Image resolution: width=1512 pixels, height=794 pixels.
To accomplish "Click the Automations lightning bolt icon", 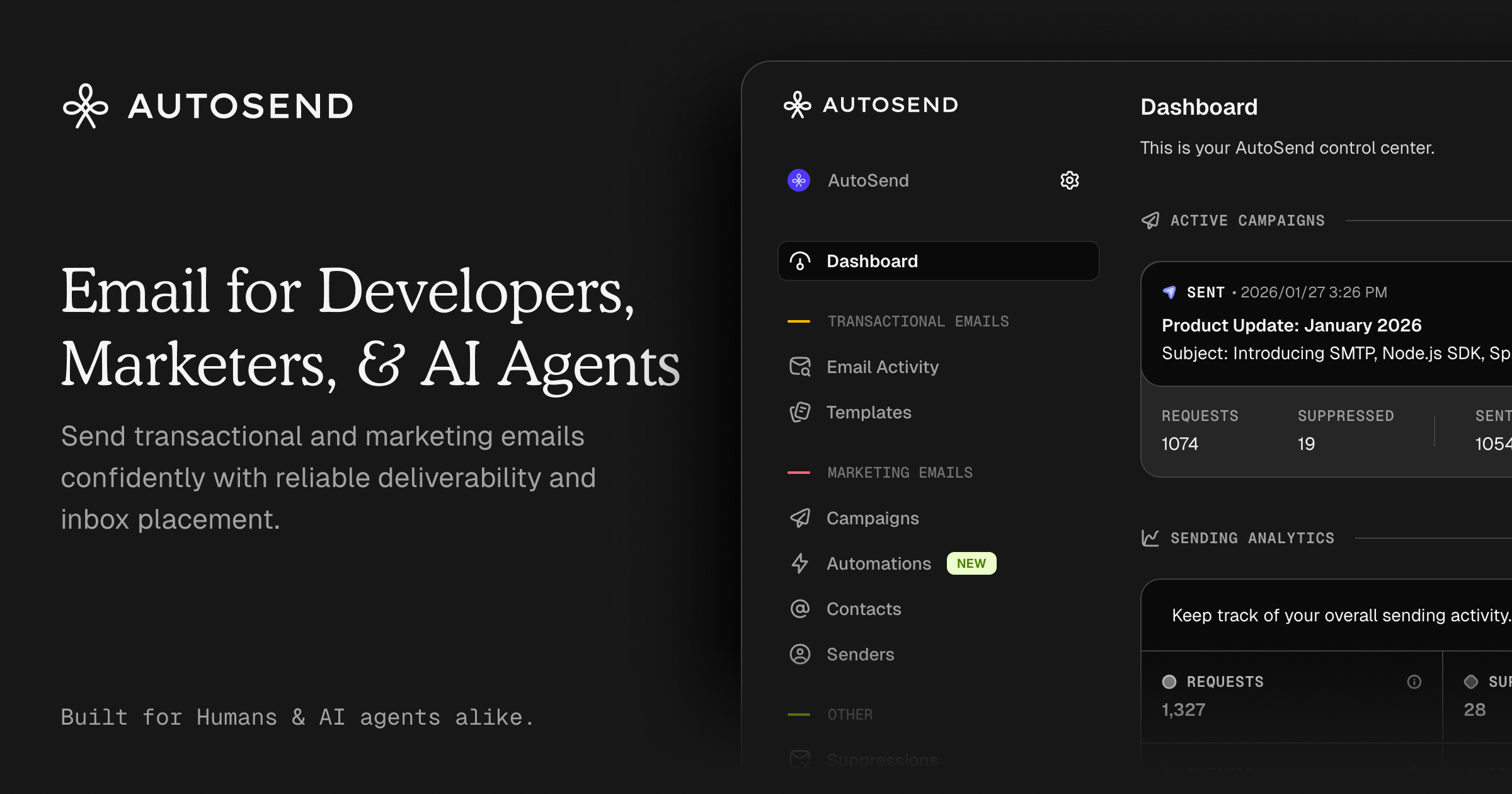I will [x=799, y=563].
